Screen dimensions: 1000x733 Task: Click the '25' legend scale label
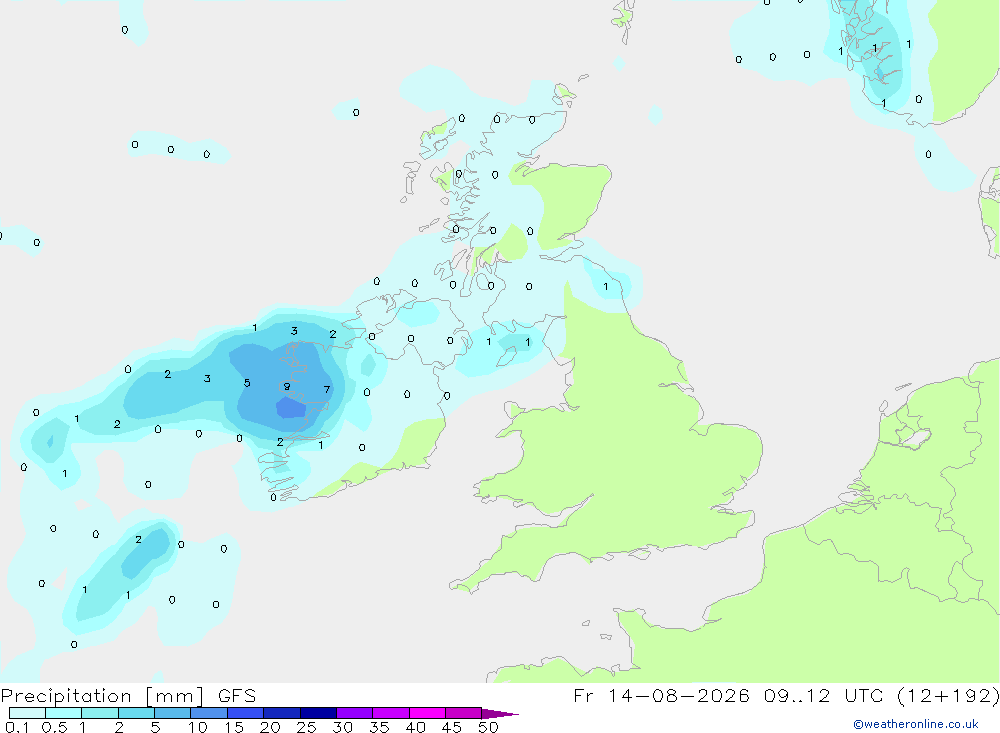pyautogui.click(x=307, y=727)
